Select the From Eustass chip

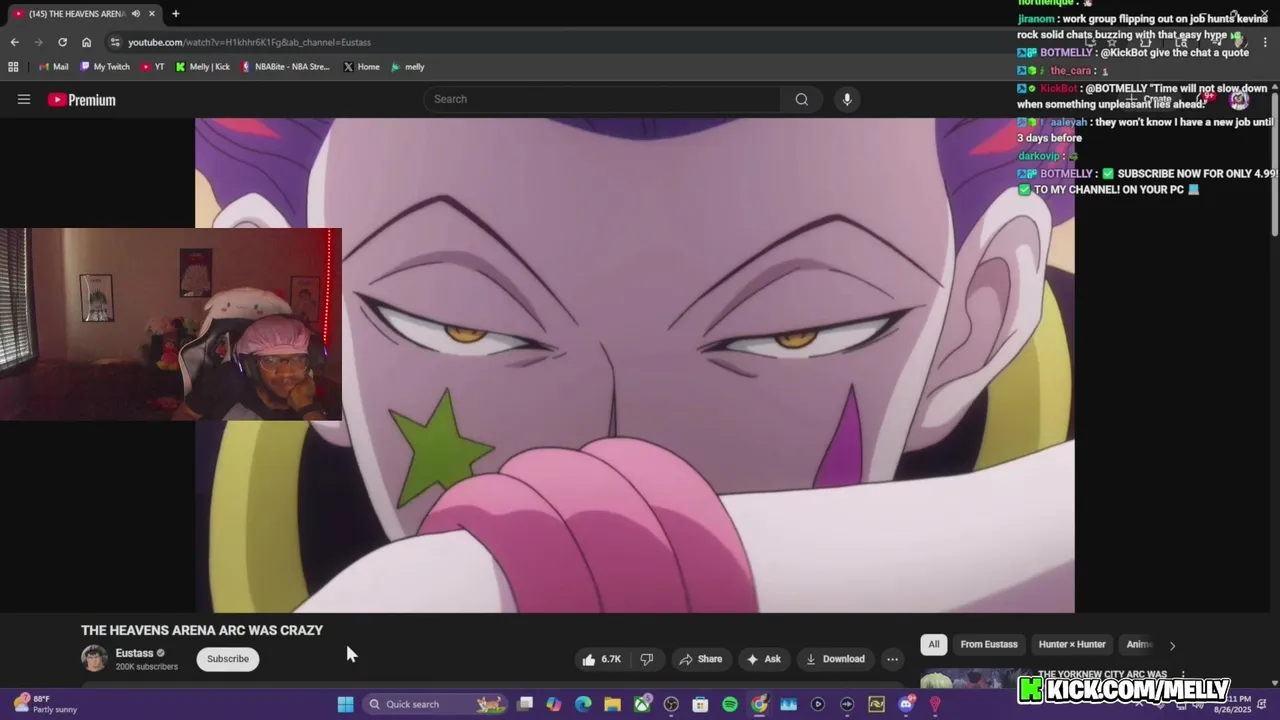(x=989, y=645)
